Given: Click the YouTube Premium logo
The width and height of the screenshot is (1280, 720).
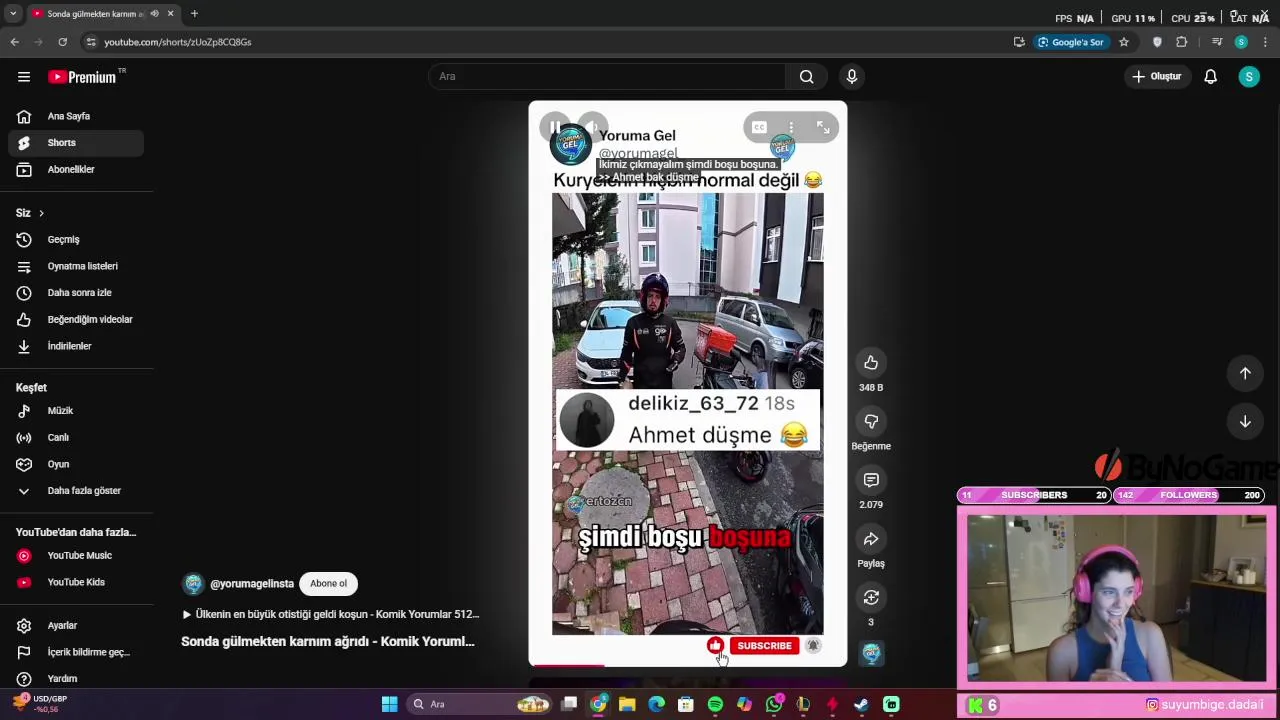Looking at the screenshot, I should click(84, 77).
